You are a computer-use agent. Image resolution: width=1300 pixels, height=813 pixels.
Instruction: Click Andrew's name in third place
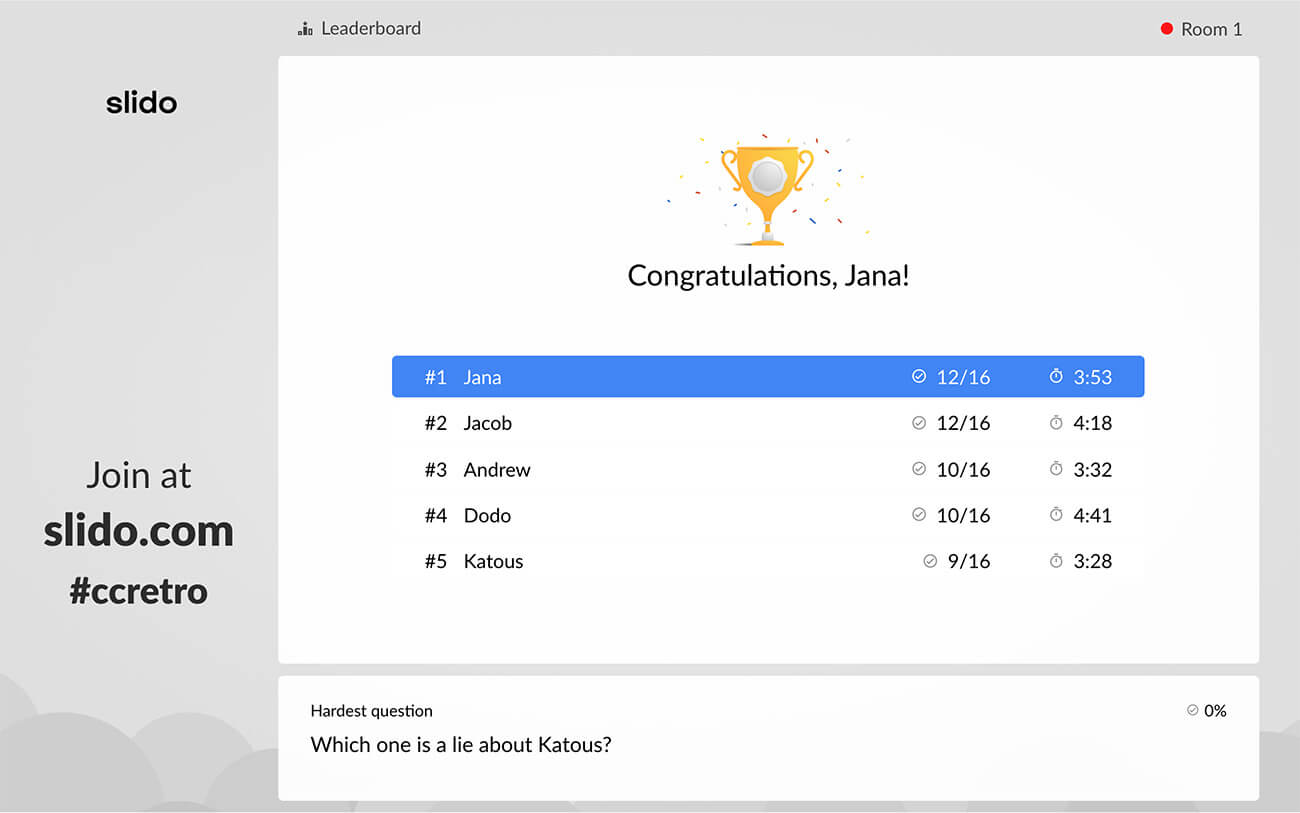click(x=497, y=469)
